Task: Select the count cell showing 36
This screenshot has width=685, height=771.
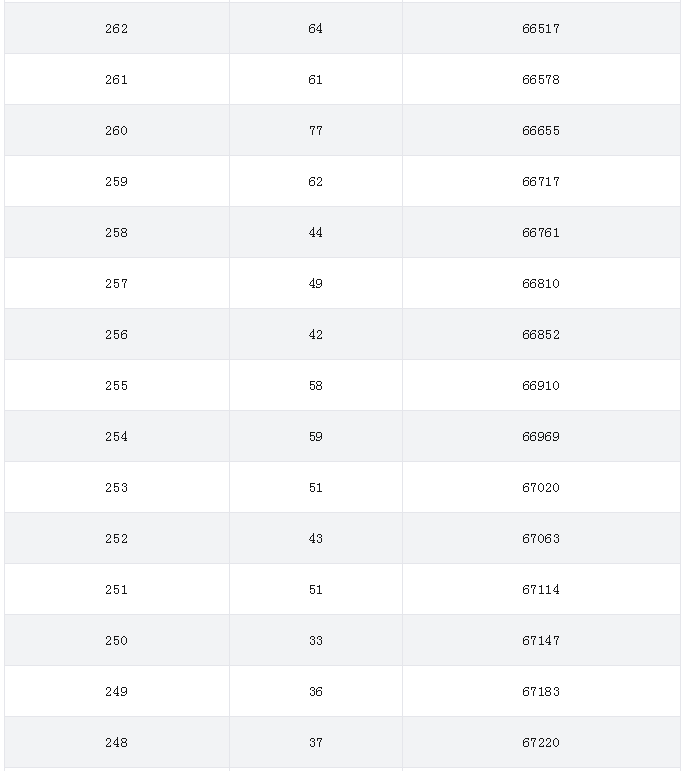Action: pos(316,691)
